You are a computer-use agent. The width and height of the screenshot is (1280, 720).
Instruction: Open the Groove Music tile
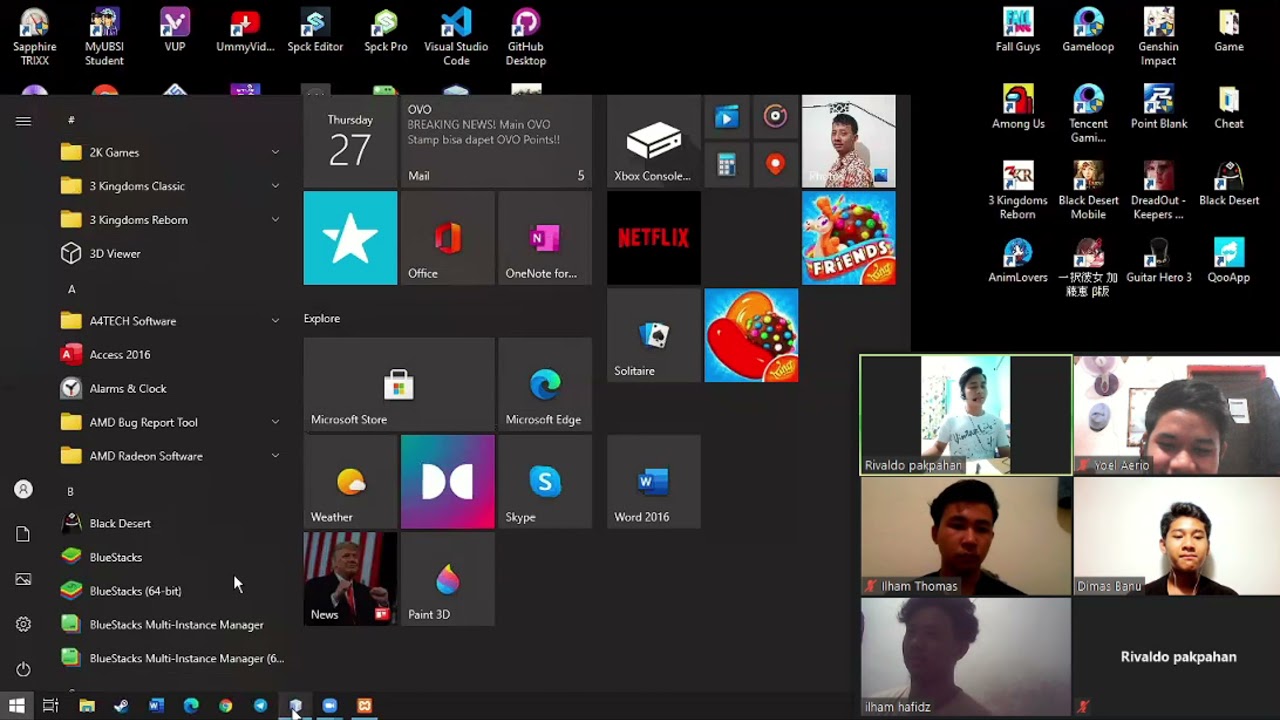coord(775,118)
